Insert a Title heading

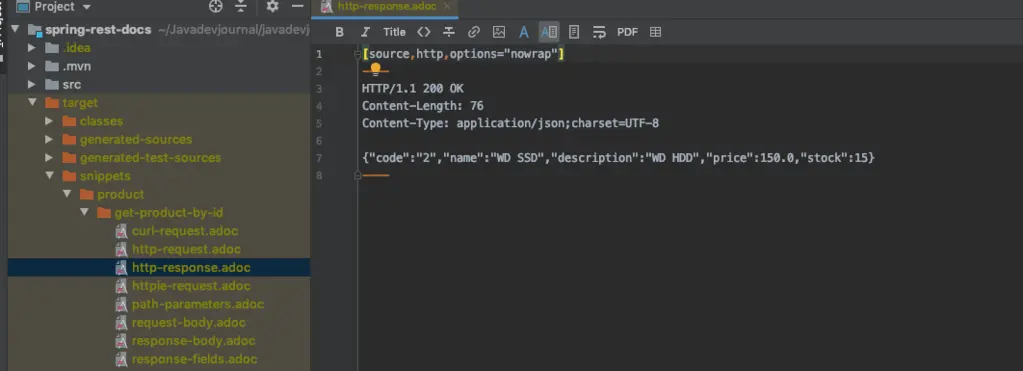(x=394, y=32)
